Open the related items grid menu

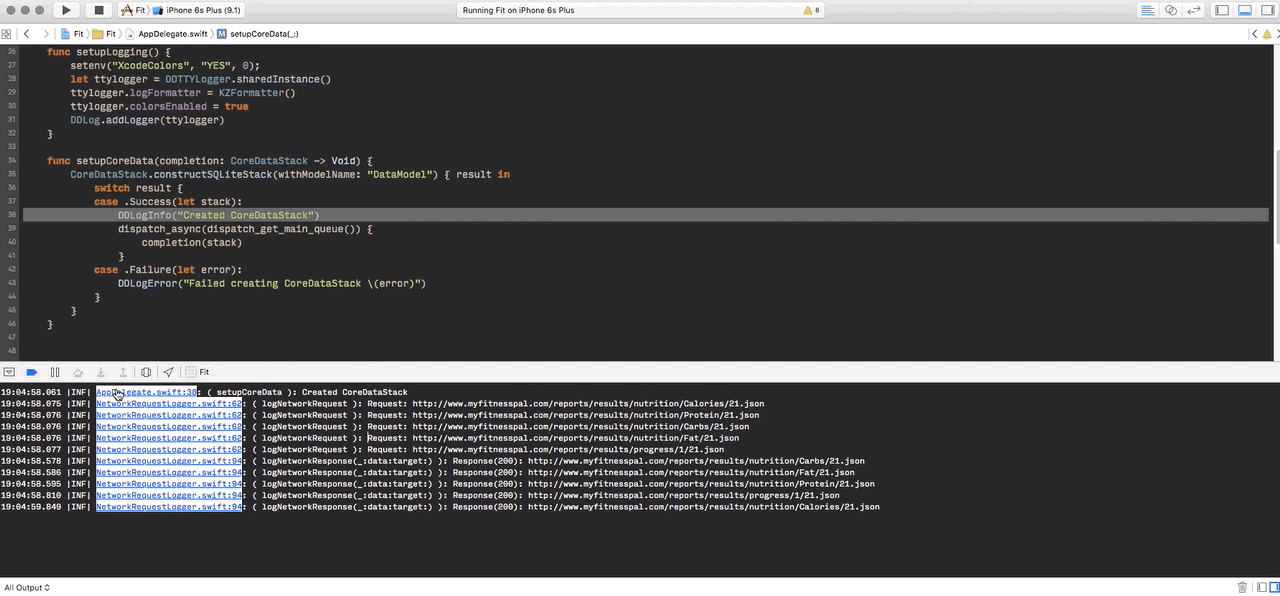(7, 34)
